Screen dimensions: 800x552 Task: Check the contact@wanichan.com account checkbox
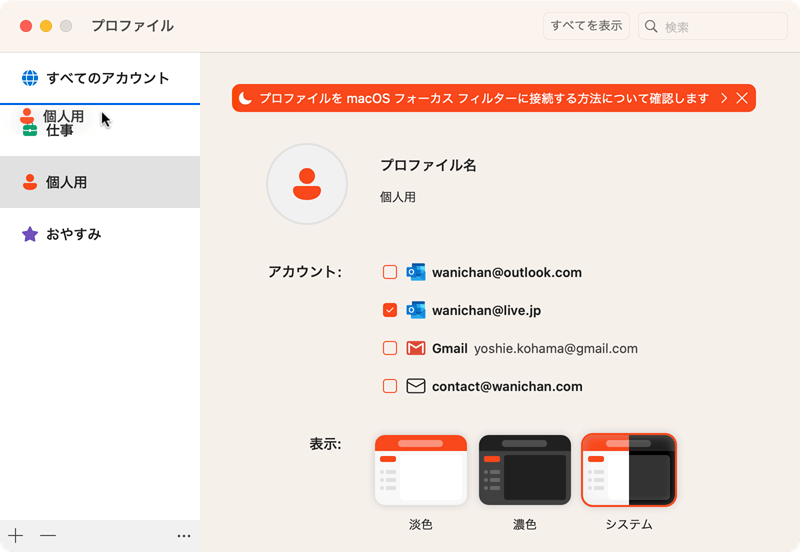coord(390,386)
